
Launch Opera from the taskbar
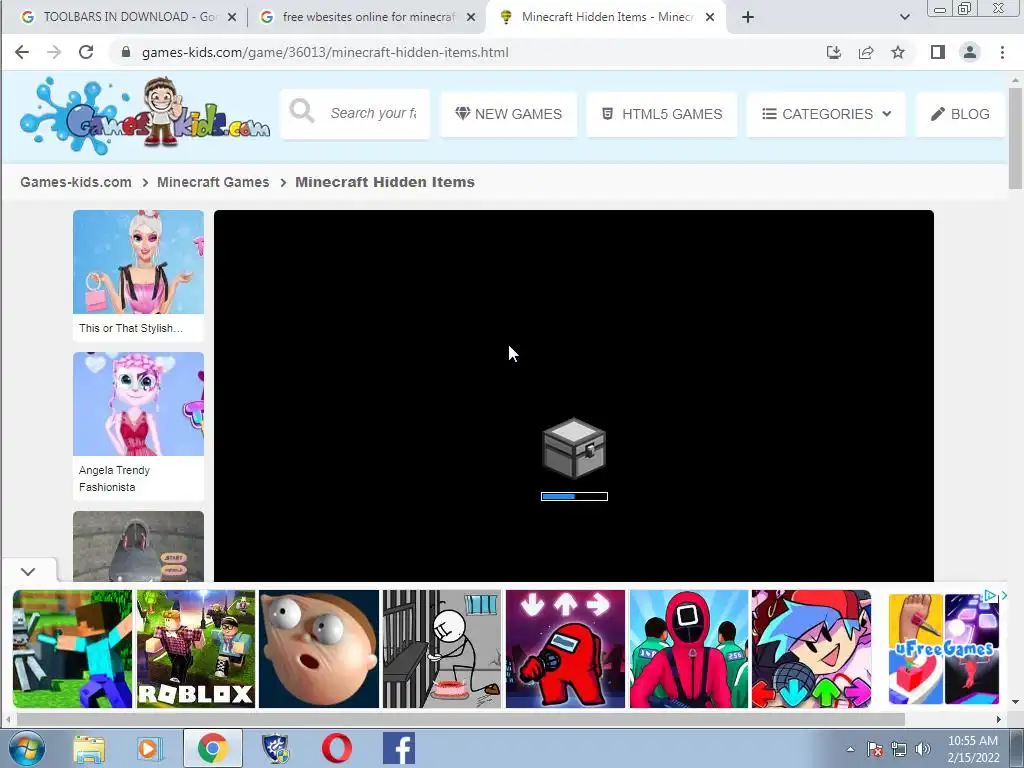337,749
